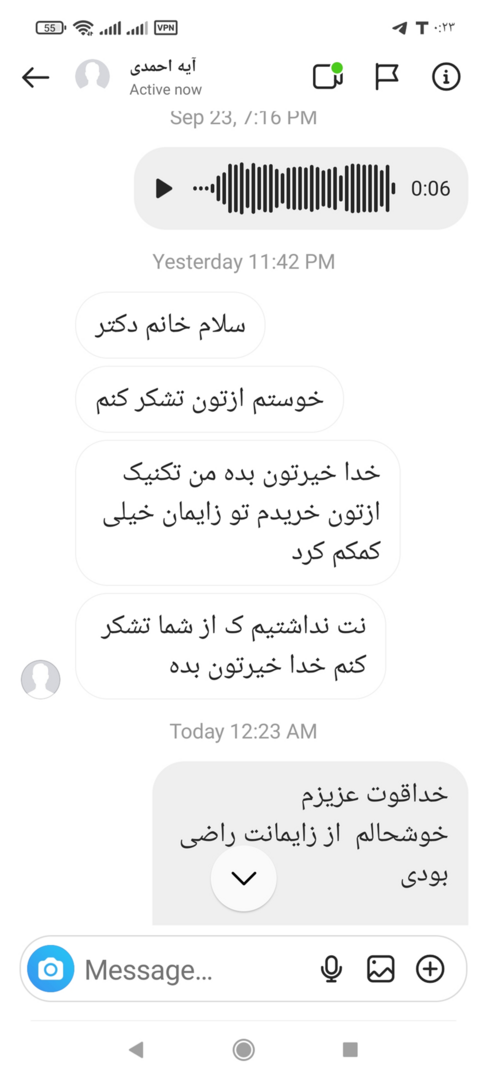Tap the flag icon in header
Screen dimensions: 487x1080
(x=386, y=76)
